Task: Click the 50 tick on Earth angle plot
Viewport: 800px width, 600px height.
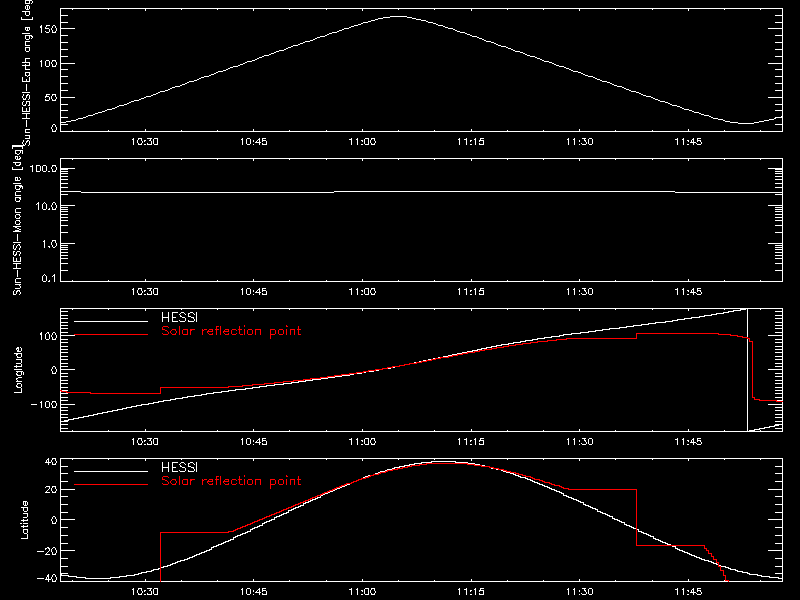Action: click(x=51, y=97)
